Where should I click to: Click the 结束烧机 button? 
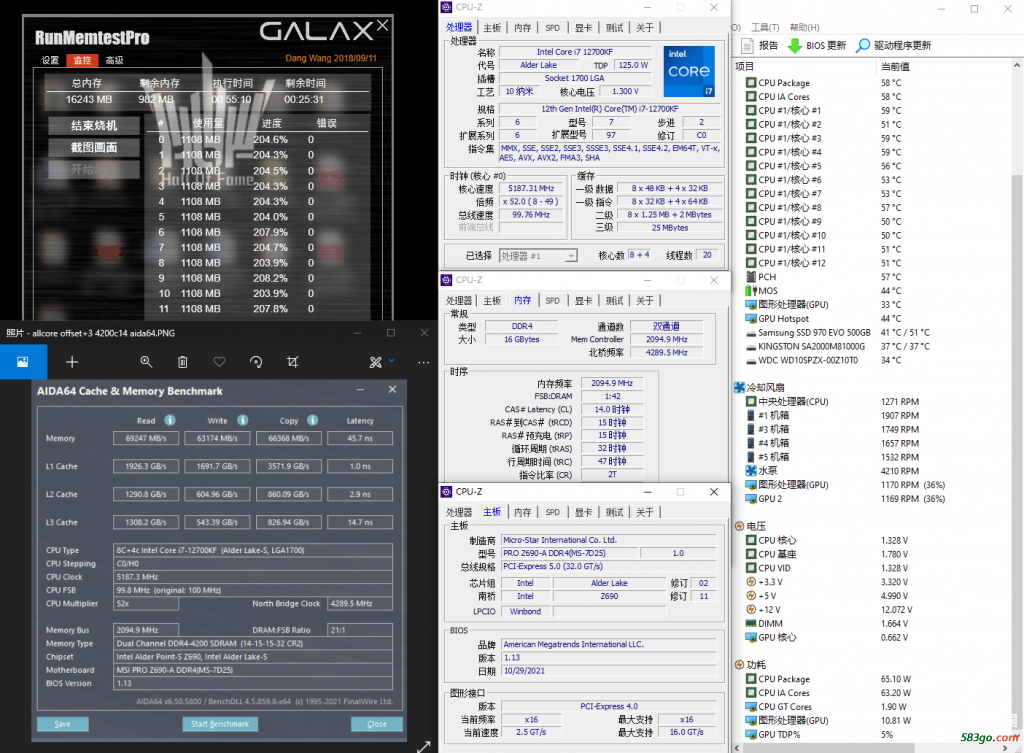pyautogui.click(x=94, y=125)
